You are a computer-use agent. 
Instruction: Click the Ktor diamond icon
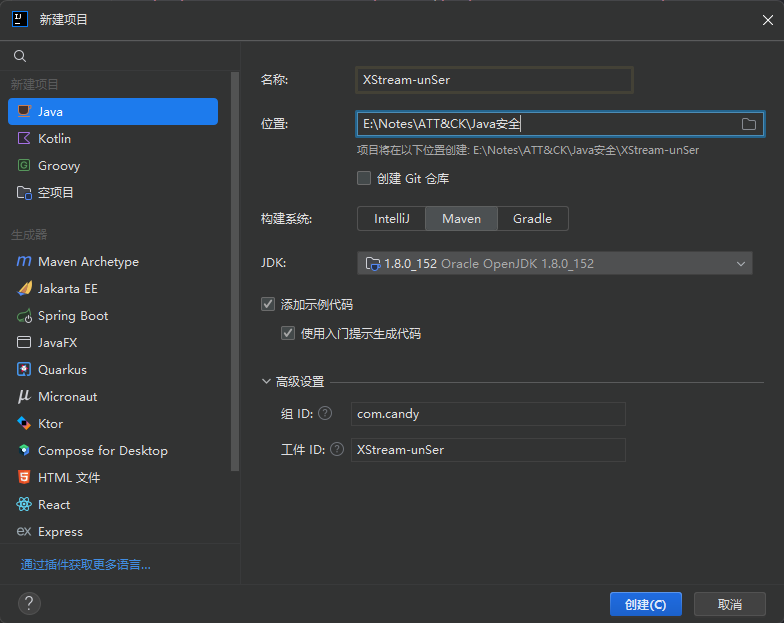point(24,424)
